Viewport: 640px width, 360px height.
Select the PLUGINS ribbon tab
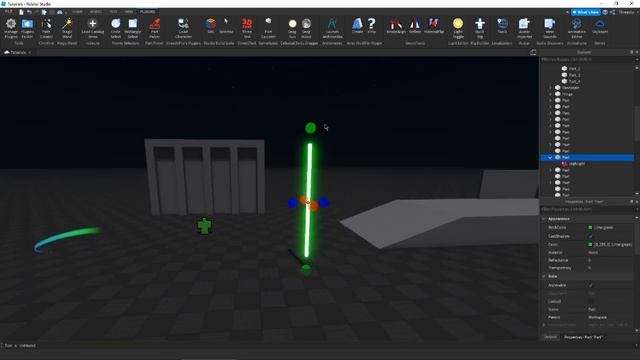pos(147,12)
